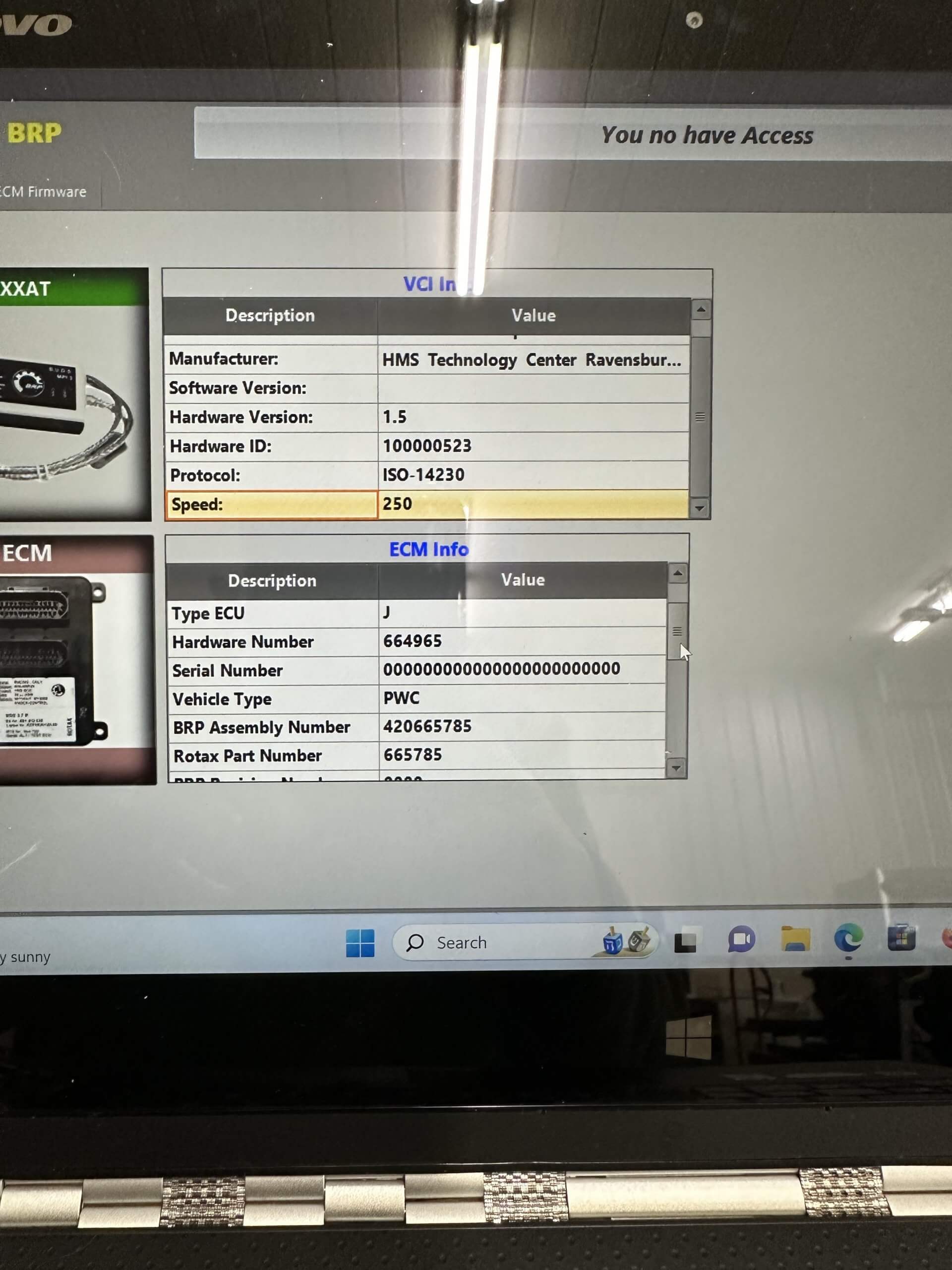Click the Hardware Number 664965 value

411,641
